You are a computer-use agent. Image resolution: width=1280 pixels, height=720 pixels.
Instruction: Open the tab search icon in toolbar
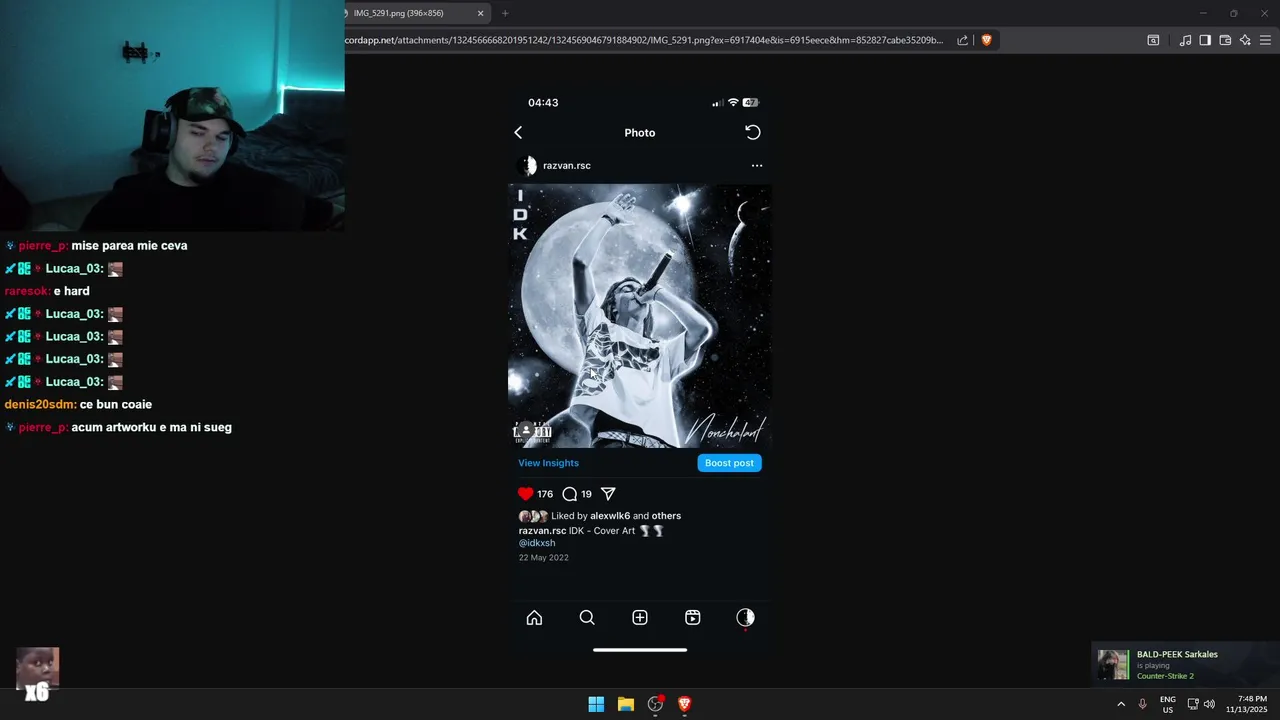point(1153,40)
